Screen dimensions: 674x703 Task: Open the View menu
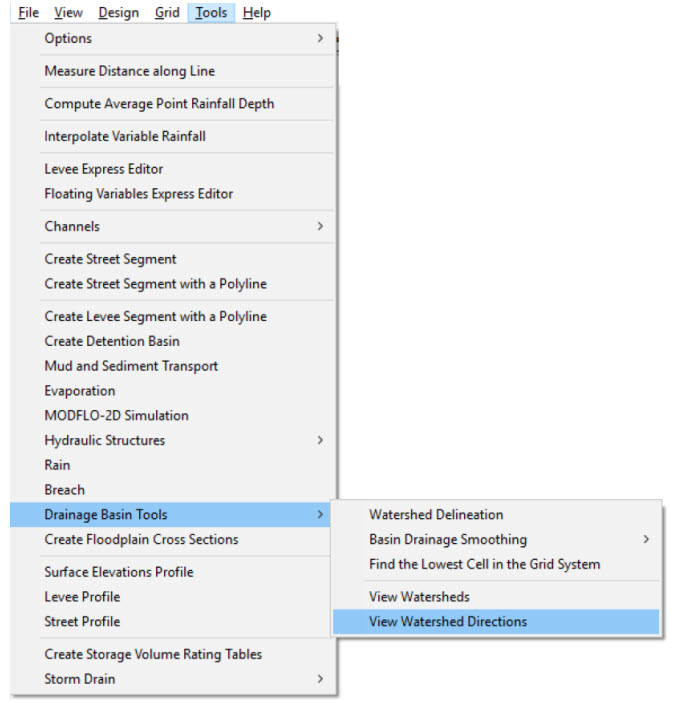click(68, 13)
